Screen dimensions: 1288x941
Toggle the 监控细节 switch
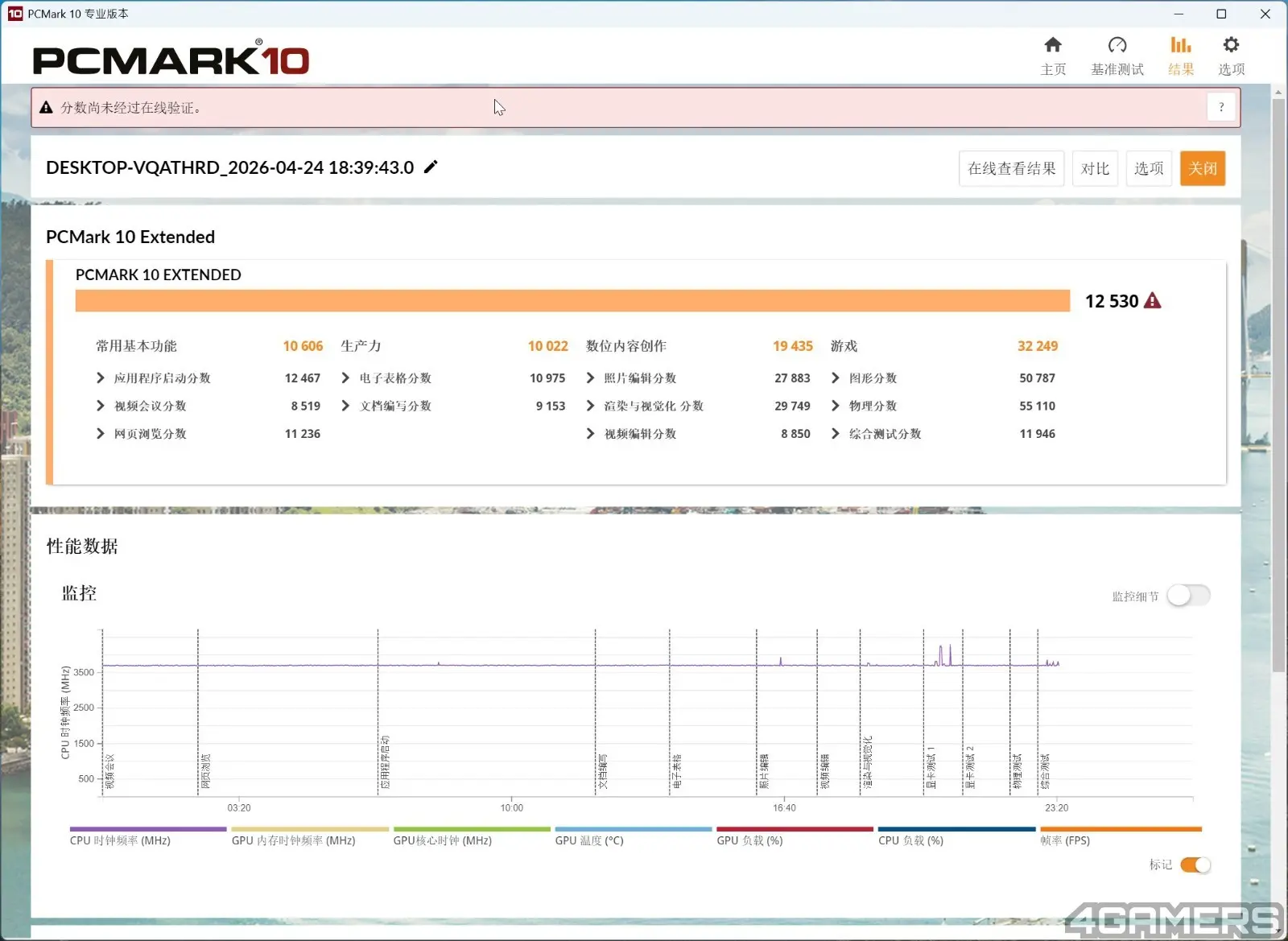pos(1189,596)
